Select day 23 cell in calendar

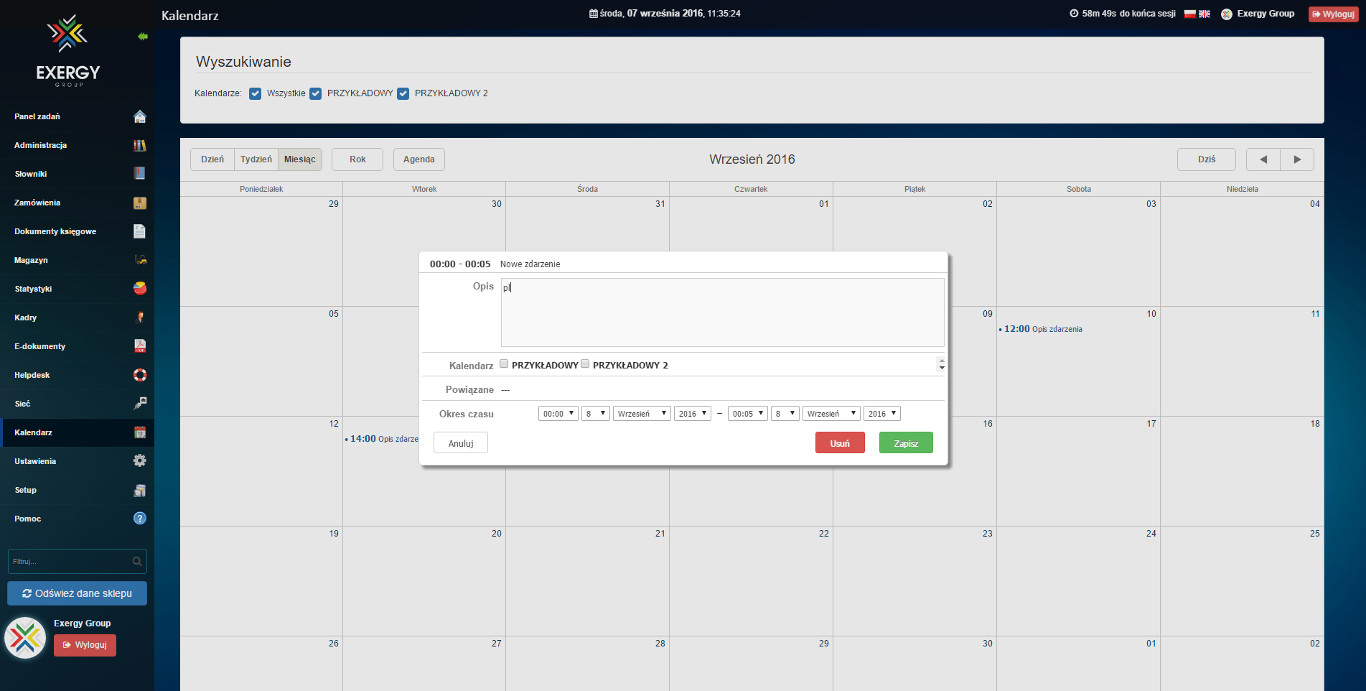[914, 581]
